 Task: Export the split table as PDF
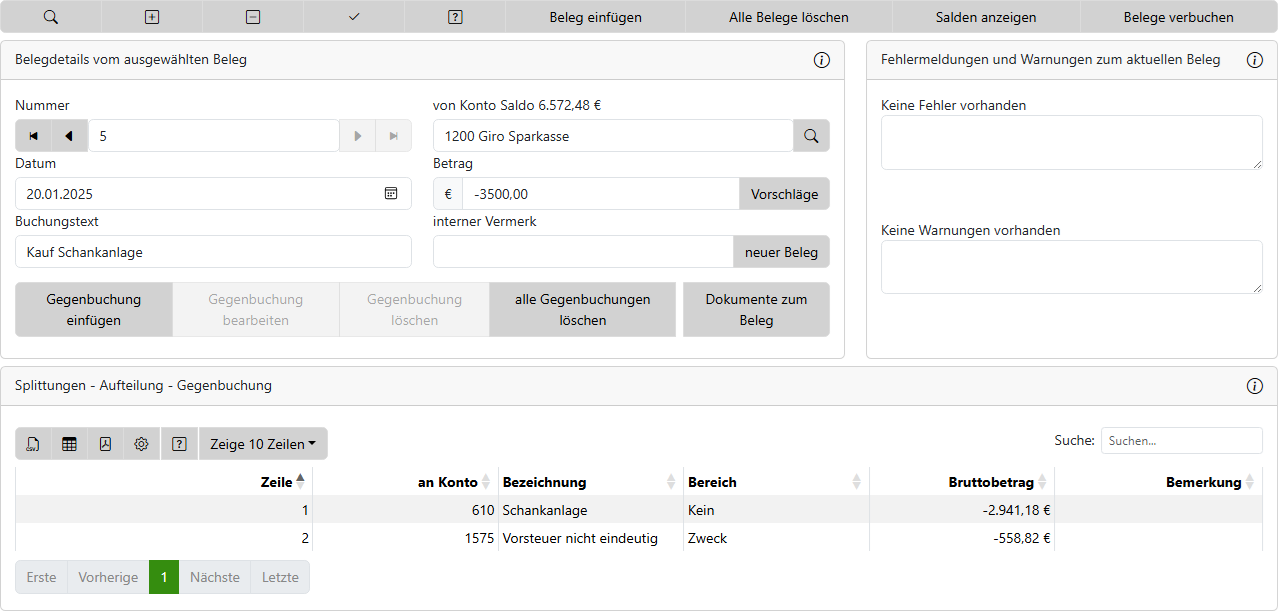click(x=105, y=444)
